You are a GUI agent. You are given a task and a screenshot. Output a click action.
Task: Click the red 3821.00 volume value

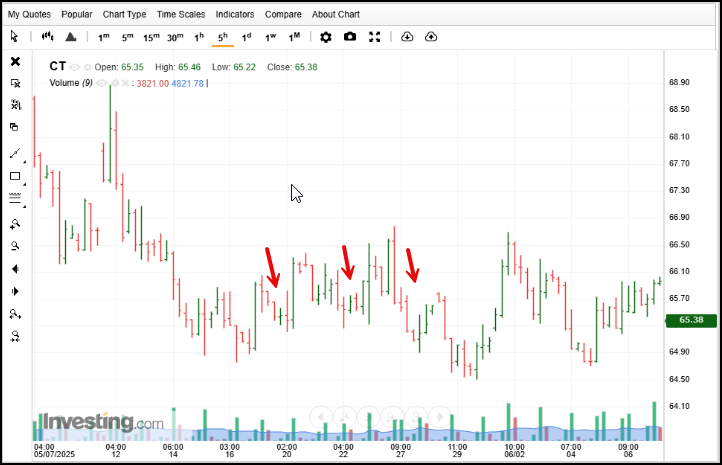click(152, 84)
